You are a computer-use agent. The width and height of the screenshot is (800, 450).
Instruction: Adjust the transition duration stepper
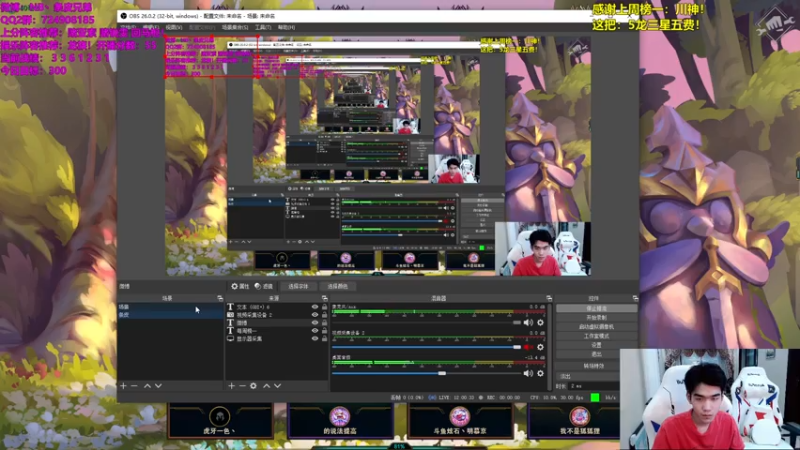(x=594, y=386)
